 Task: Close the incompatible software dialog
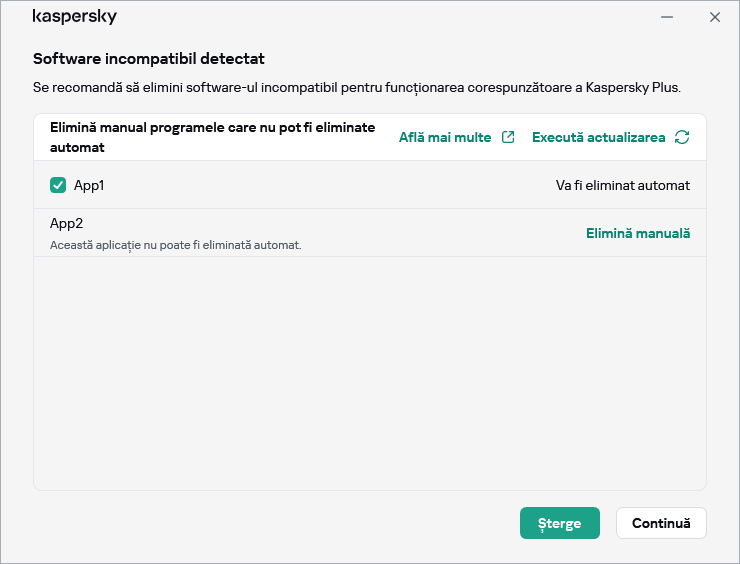pyautogui.click(x=714, y=17)
